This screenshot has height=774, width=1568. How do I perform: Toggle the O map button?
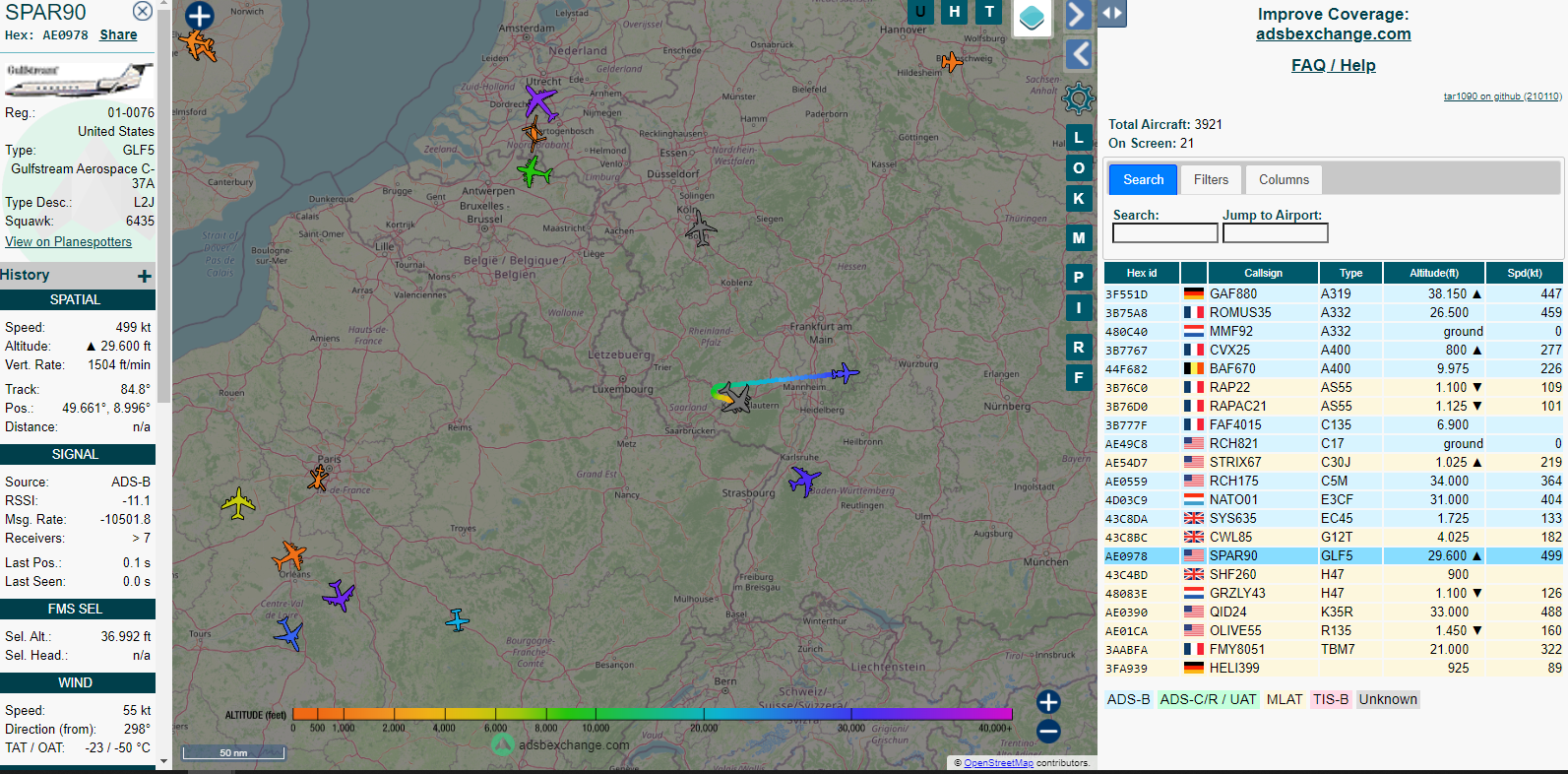1079,168
